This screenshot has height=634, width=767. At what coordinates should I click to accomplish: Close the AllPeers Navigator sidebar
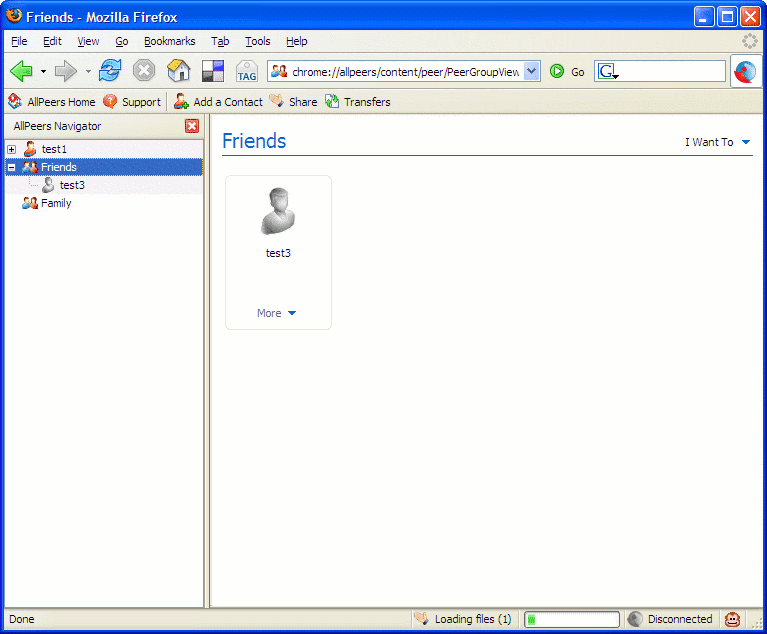coord(192,126)
